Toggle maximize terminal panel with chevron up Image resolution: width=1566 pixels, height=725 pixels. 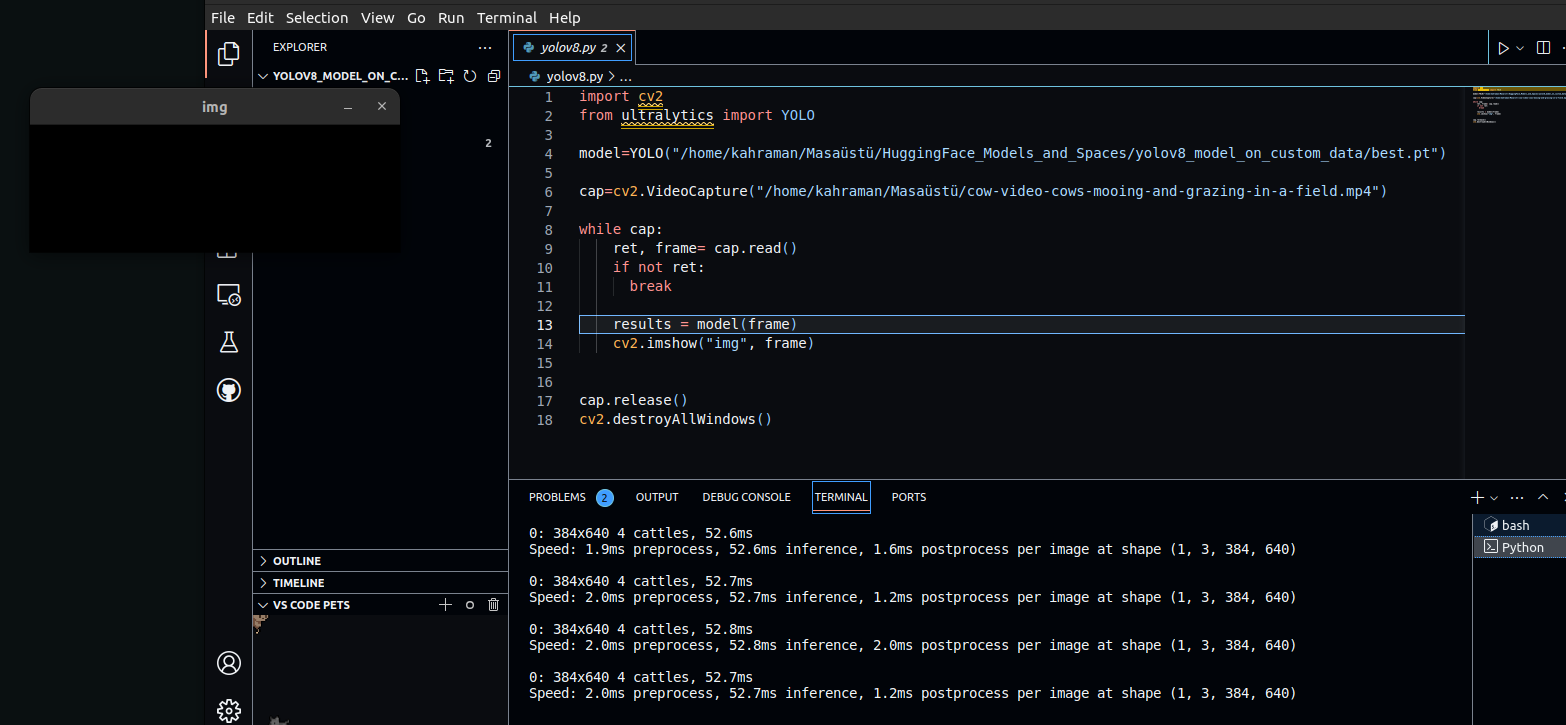(x=1543, y=497)
